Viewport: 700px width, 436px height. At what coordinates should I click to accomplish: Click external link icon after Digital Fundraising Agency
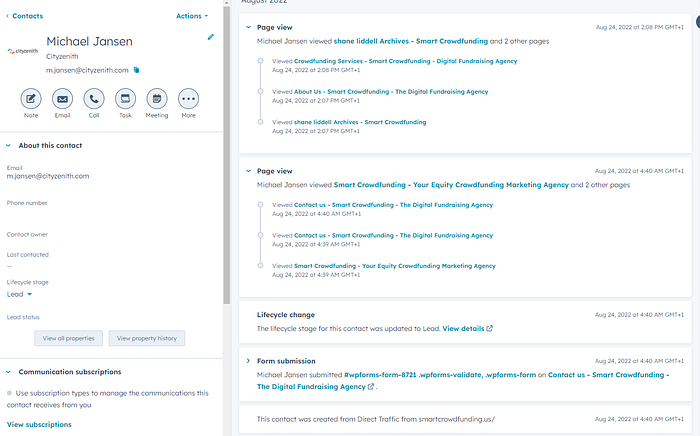371,386
